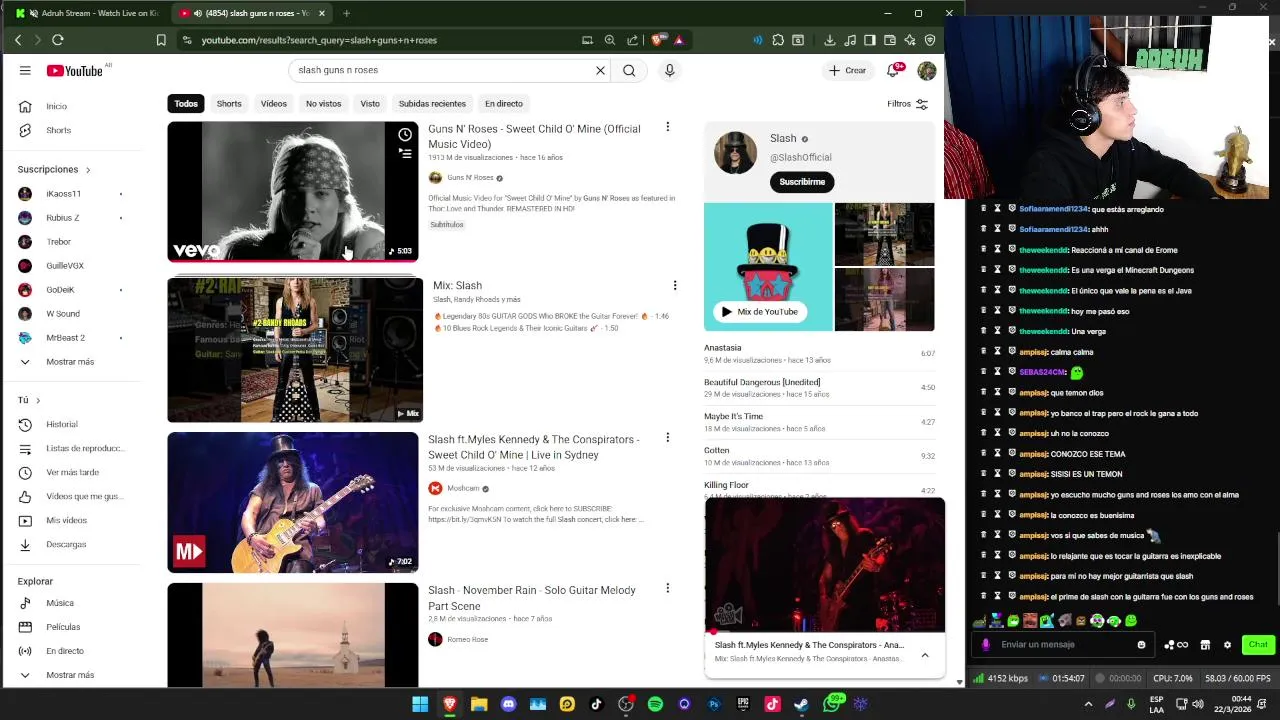Image resolution: width=1280 pixels, height=720 pixels.
Task: Open the browser extensions puzzle icon
Action: pos(777,40)
